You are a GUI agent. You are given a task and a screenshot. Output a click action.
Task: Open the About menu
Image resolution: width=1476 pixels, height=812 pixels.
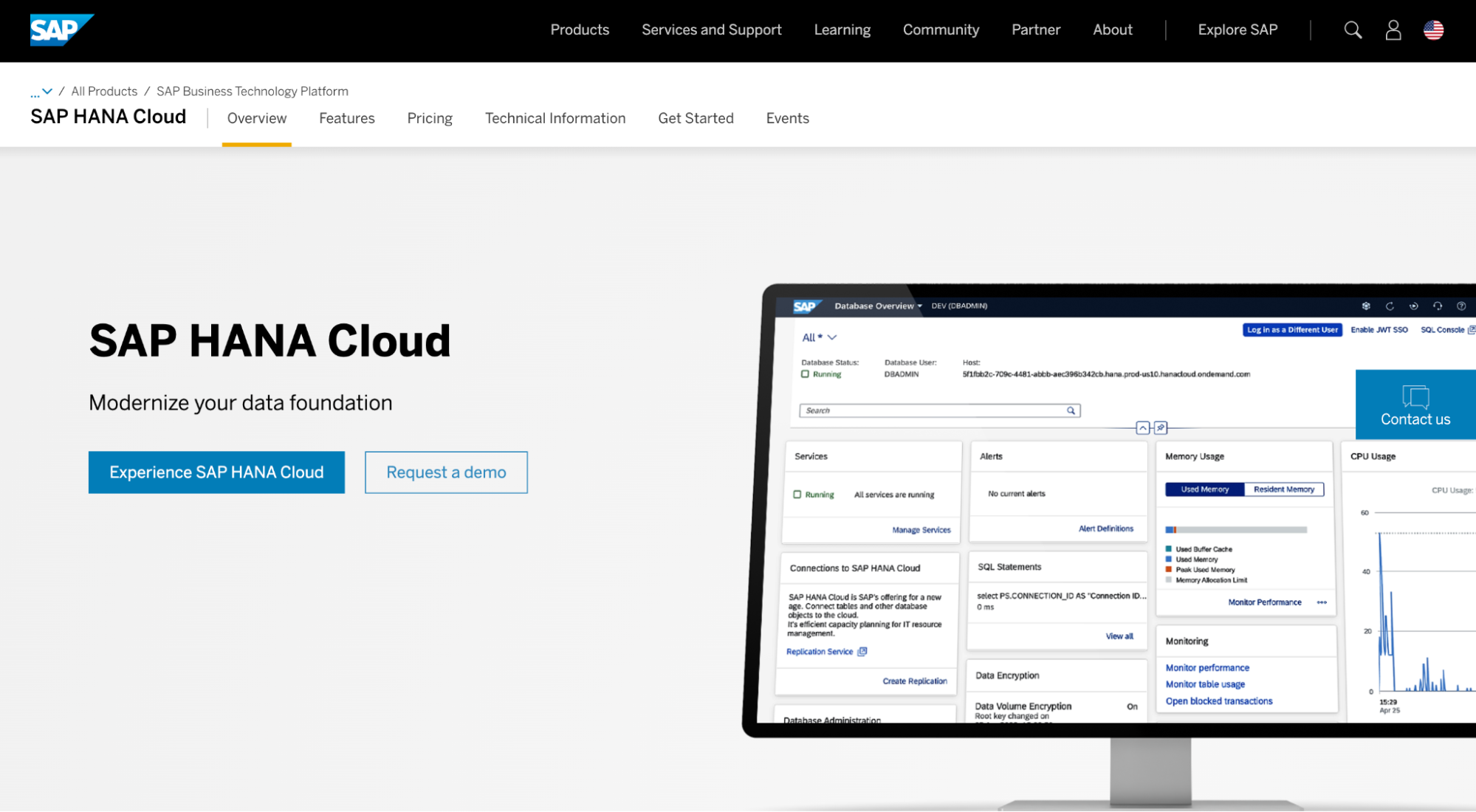pos(1112,30)
